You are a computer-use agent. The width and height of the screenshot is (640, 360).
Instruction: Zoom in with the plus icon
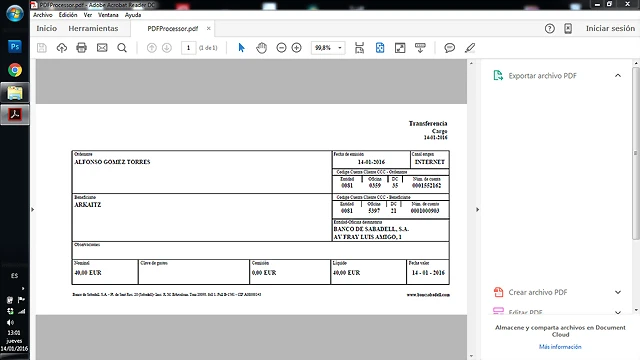[x=297, y=48]
